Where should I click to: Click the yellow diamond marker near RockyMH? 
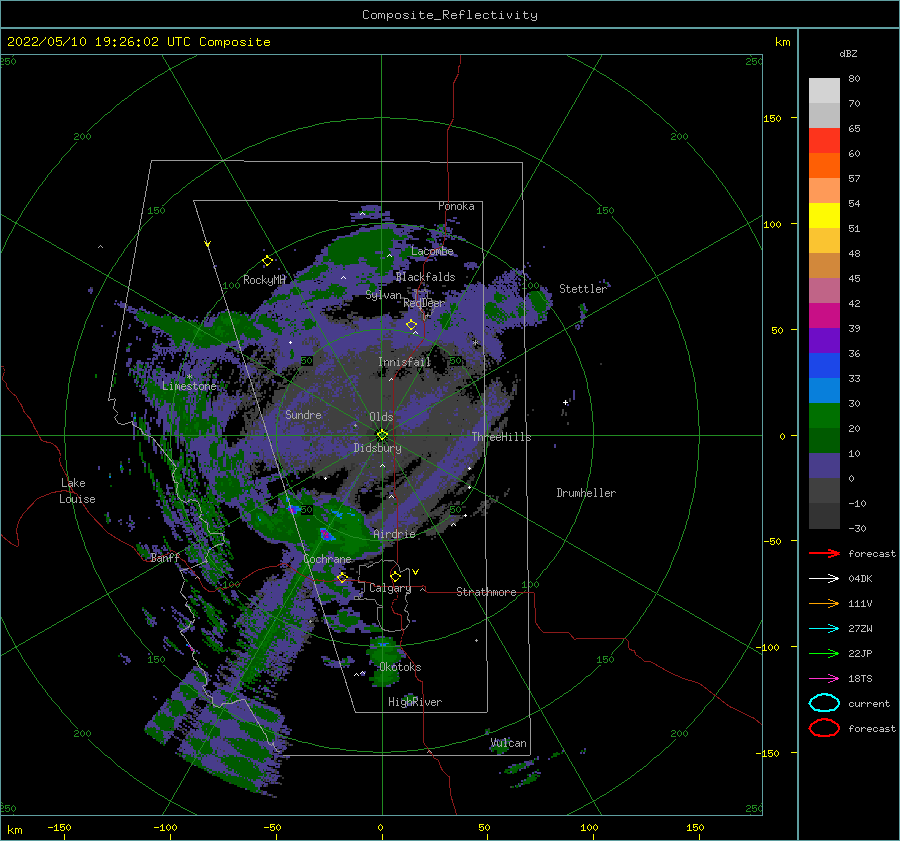pos(267,261)
